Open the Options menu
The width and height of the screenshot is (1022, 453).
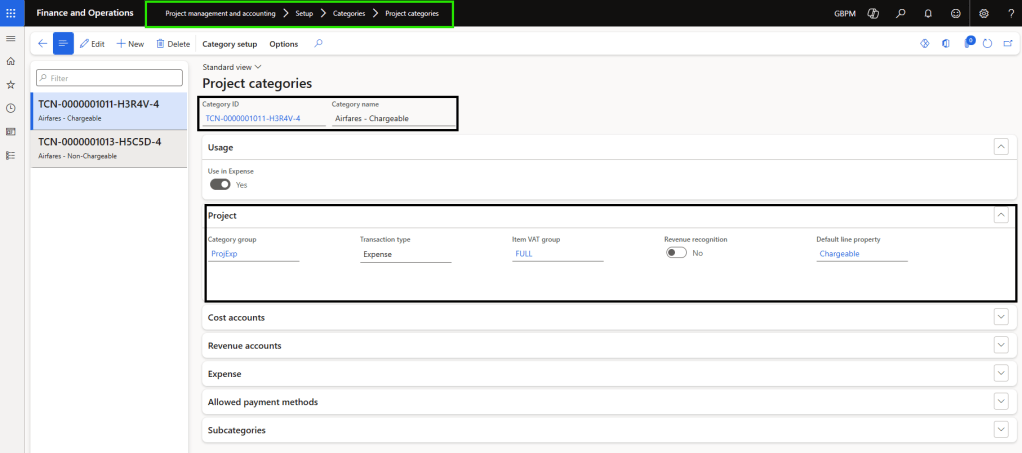pyautogui.click(x=283, y=44)
